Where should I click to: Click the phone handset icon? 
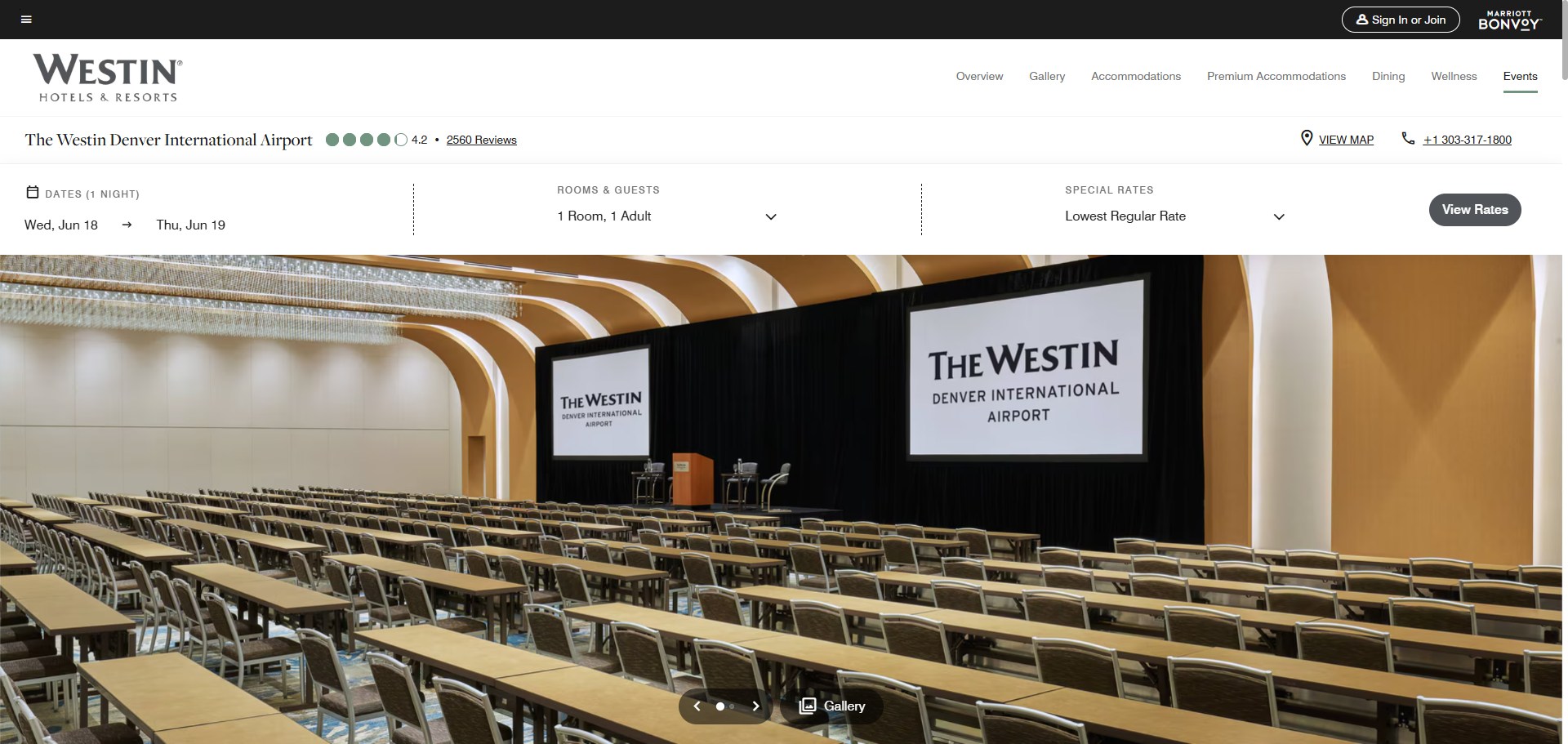[1408, 139]
